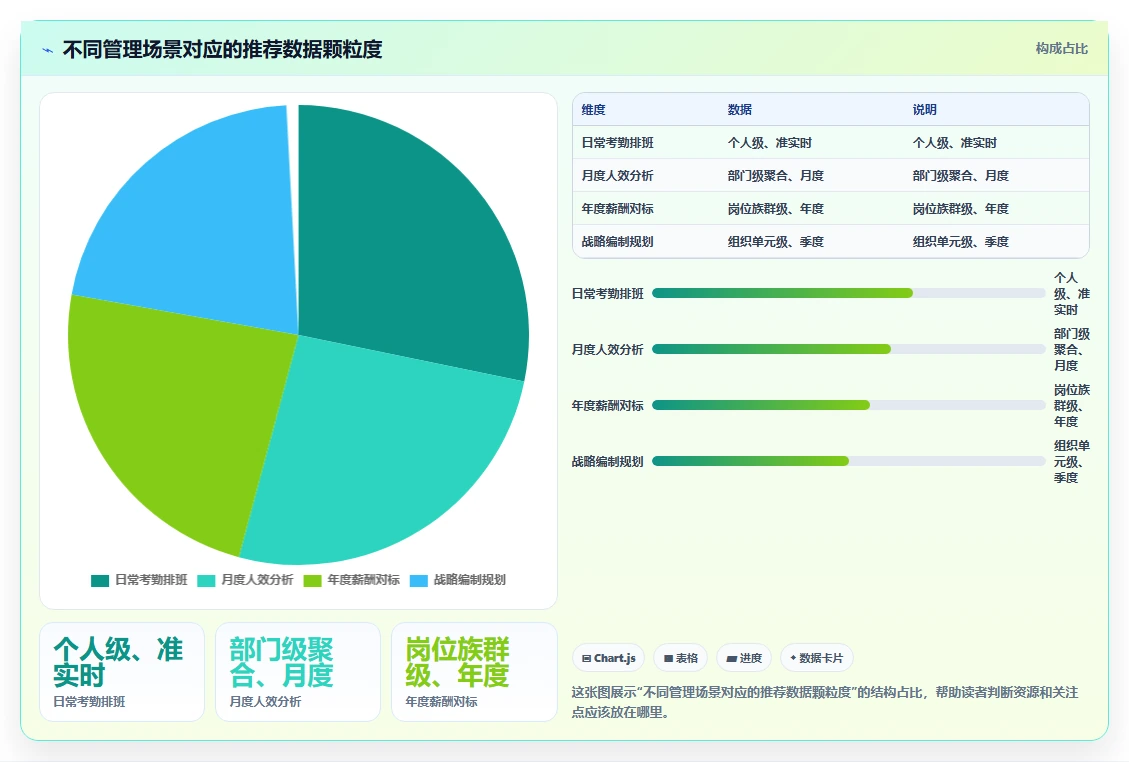Select the 月度人效分析 table row label

[617, 176]
